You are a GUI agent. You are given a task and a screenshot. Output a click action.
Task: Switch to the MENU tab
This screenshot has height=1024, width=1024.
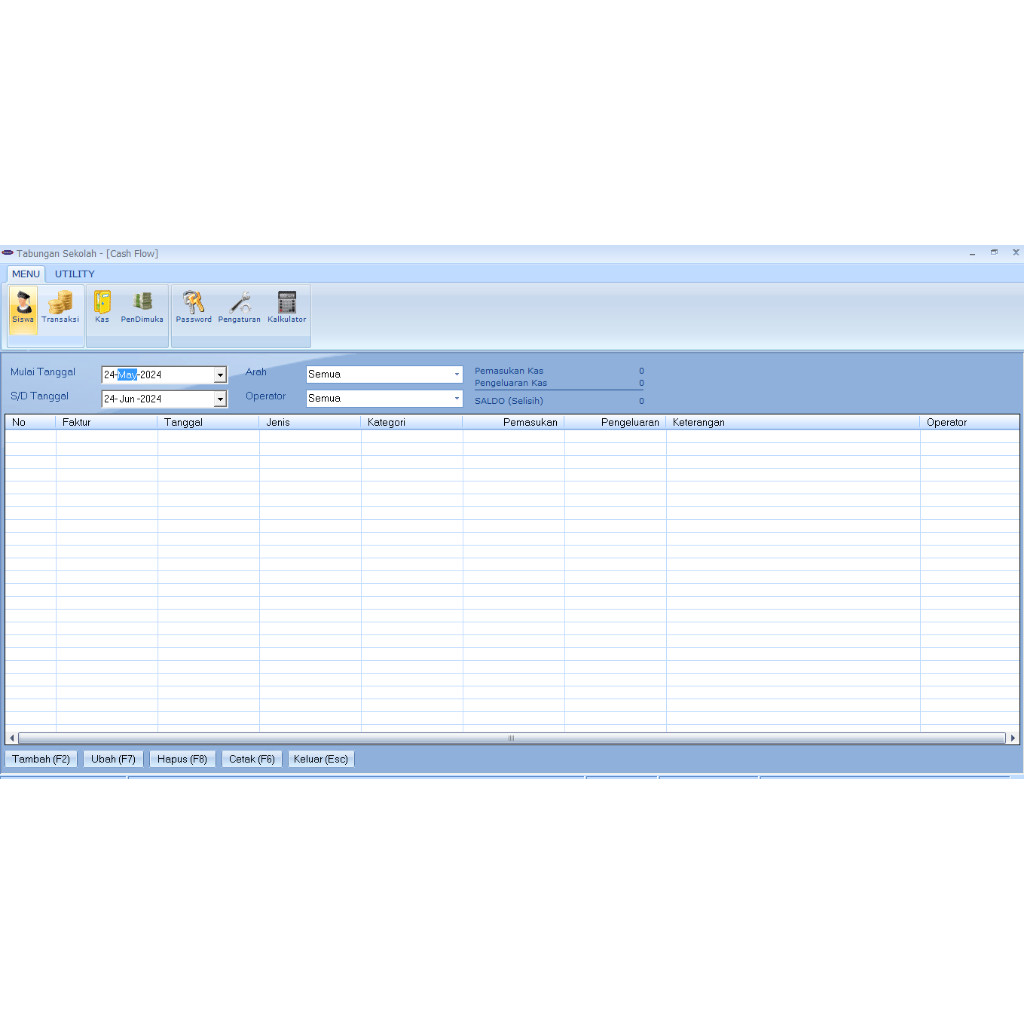[25, 273]
